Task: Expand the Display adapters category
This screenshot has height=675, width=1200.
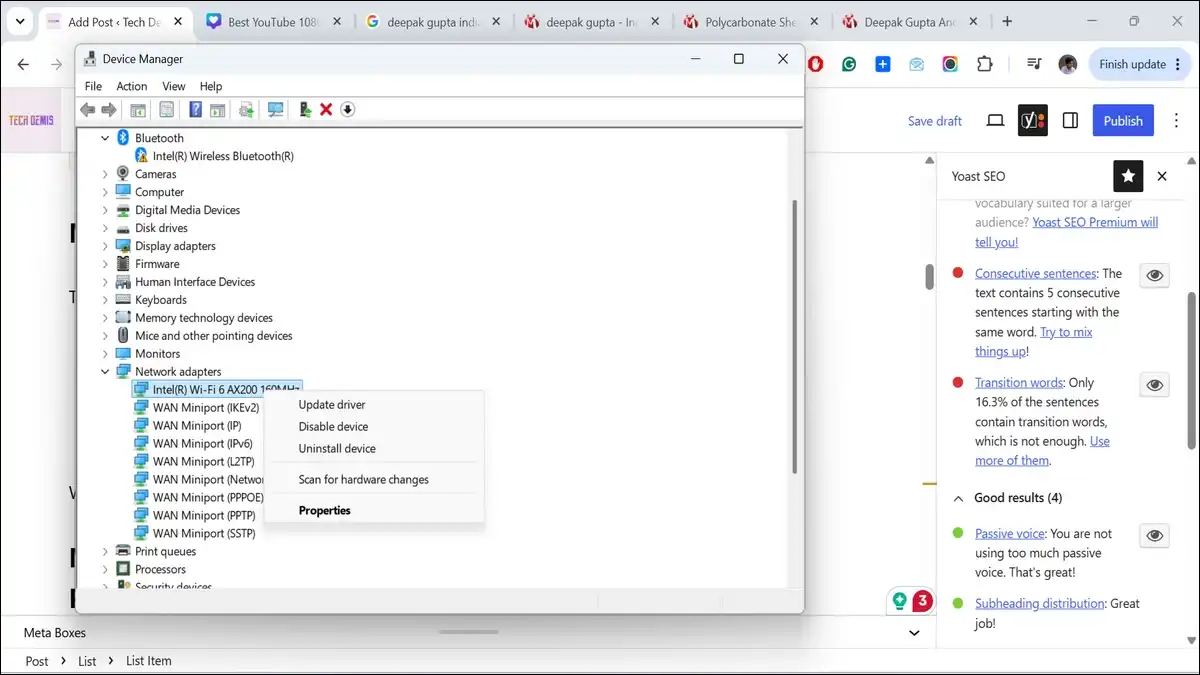Action: tap(105, 246)
